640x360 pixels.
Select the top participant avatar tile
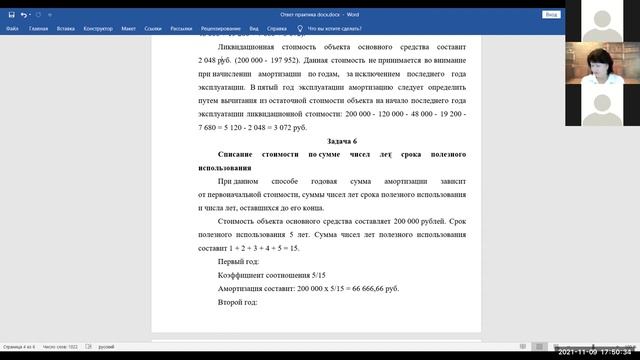tap(602, 21)
